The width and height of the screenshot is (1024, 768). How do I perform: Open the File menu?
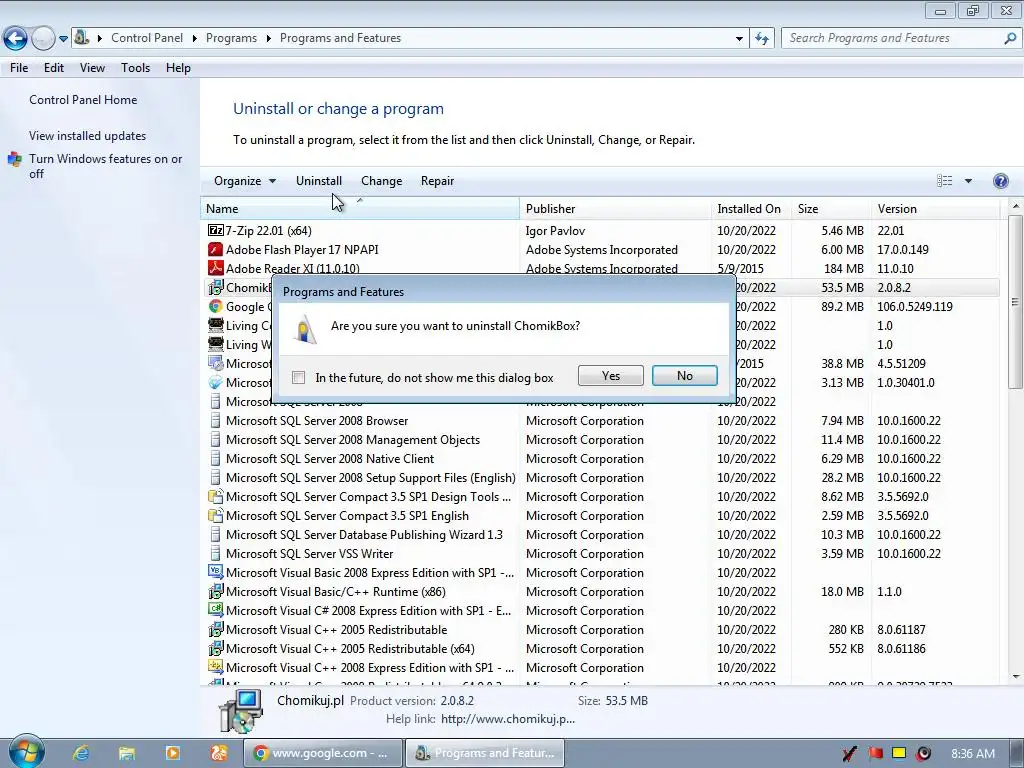[19, 68]
